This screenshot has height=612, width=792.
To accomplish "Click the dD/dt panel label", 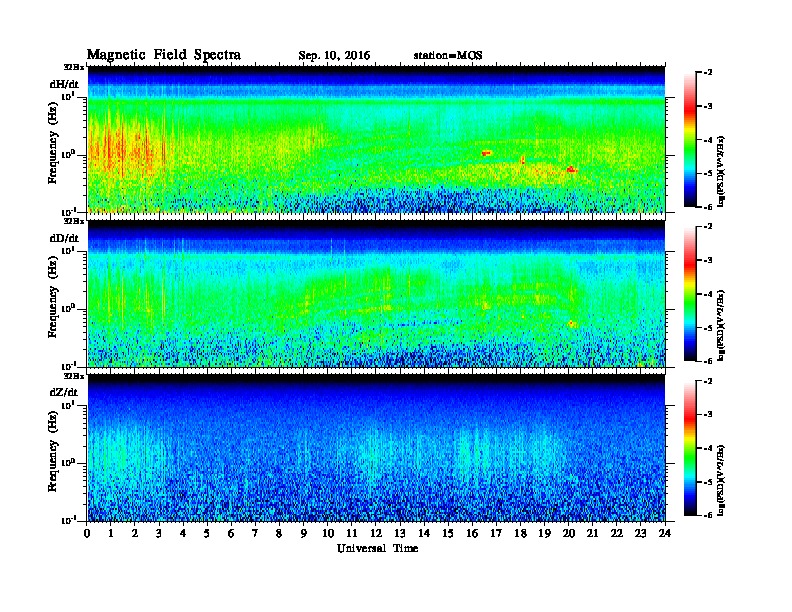I will point(64,238).
